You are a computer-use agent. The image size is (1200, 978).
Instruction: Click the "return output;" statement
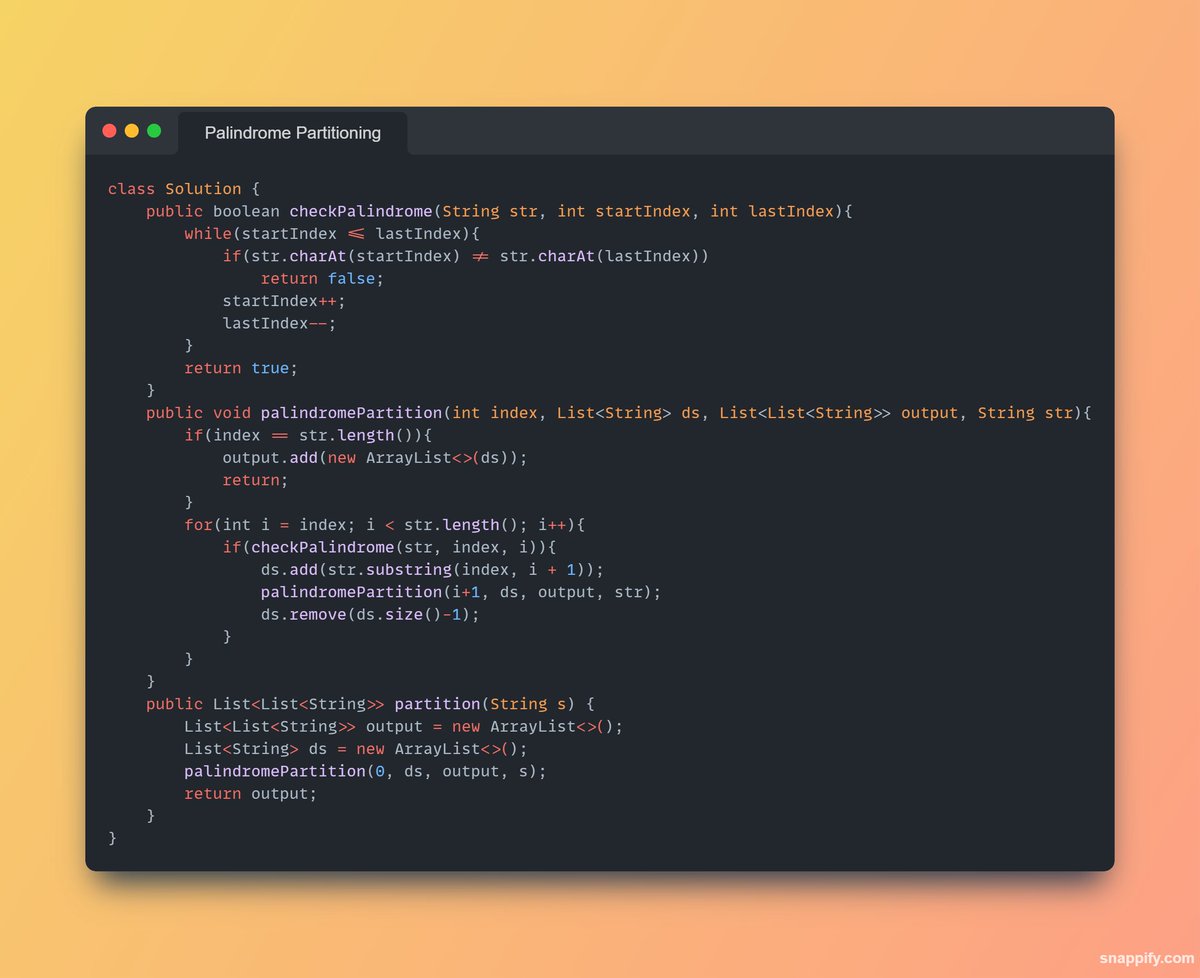pos(250,794)
